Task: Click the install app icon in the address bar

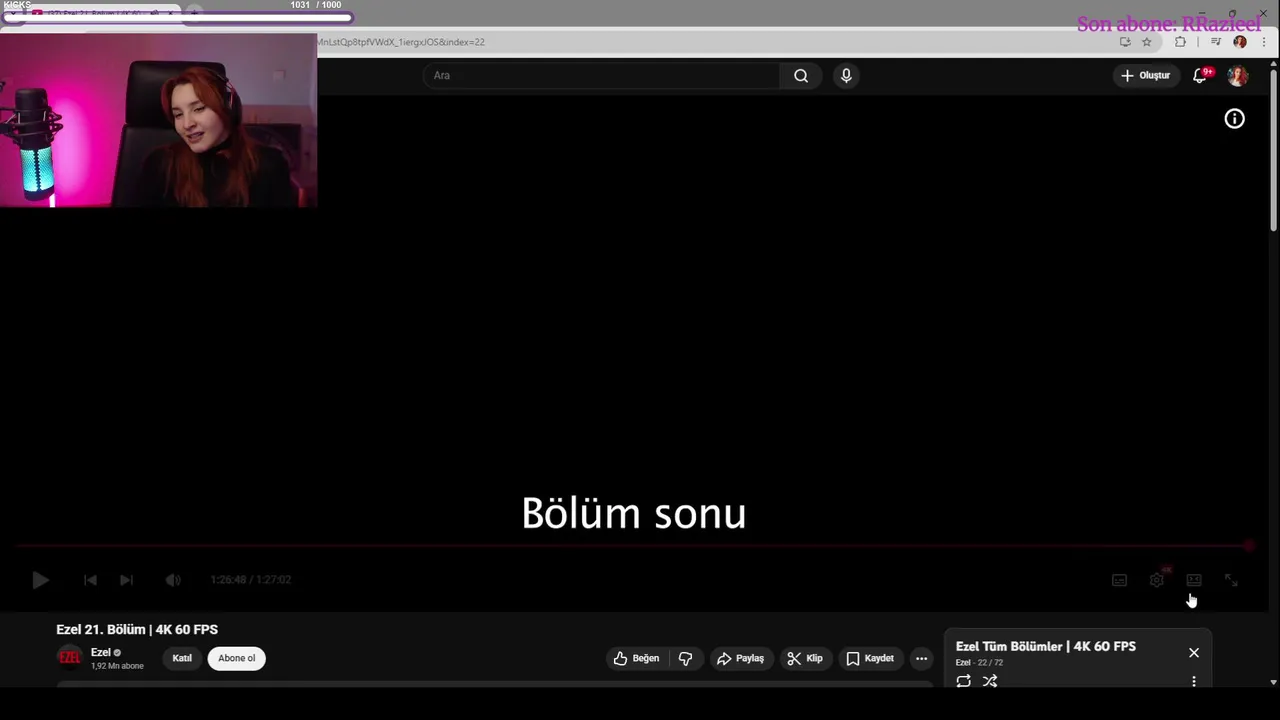Action: click(x=1125, y=42)
